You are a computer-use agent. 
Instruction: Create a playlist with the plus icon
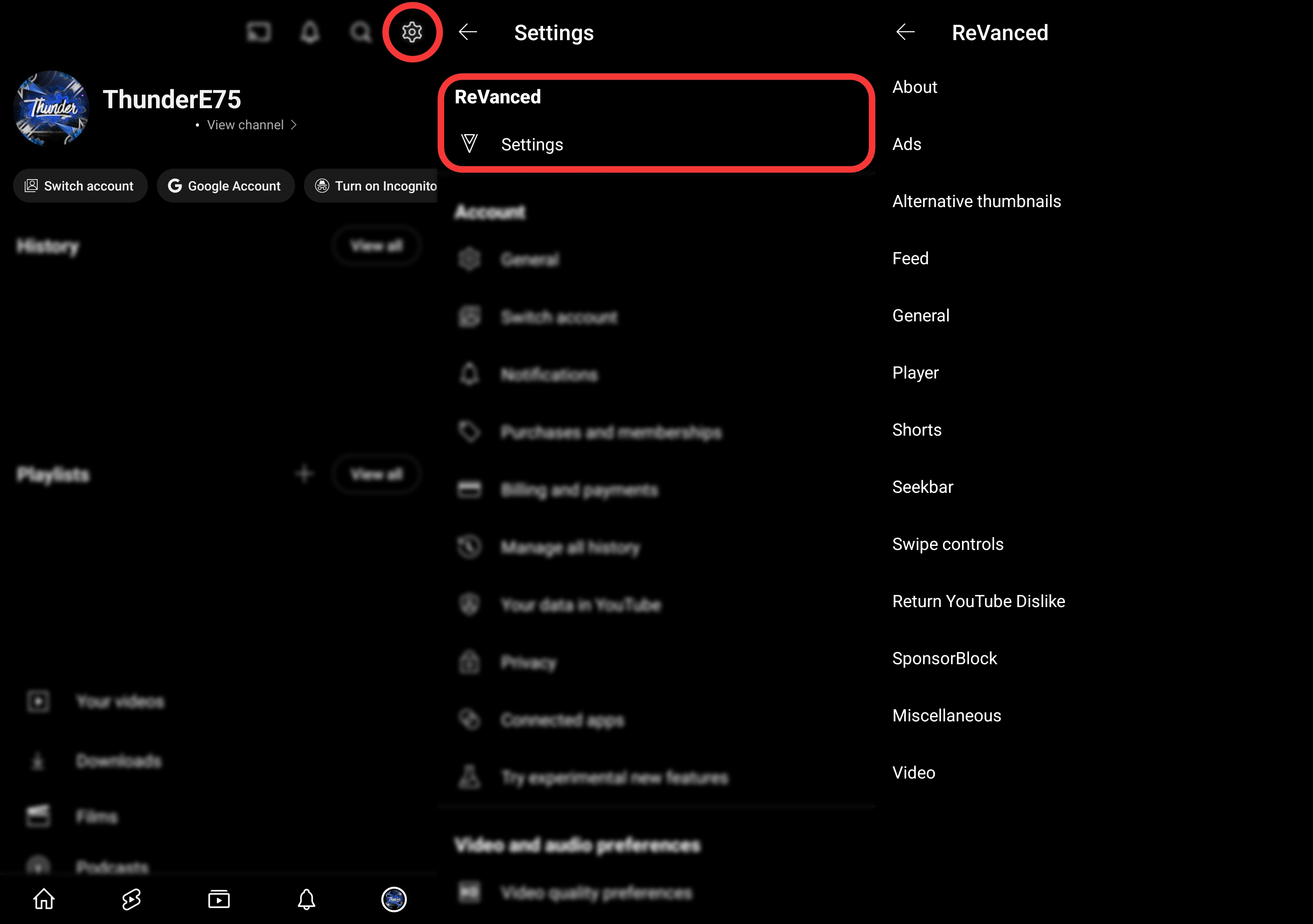coord(305,473)
